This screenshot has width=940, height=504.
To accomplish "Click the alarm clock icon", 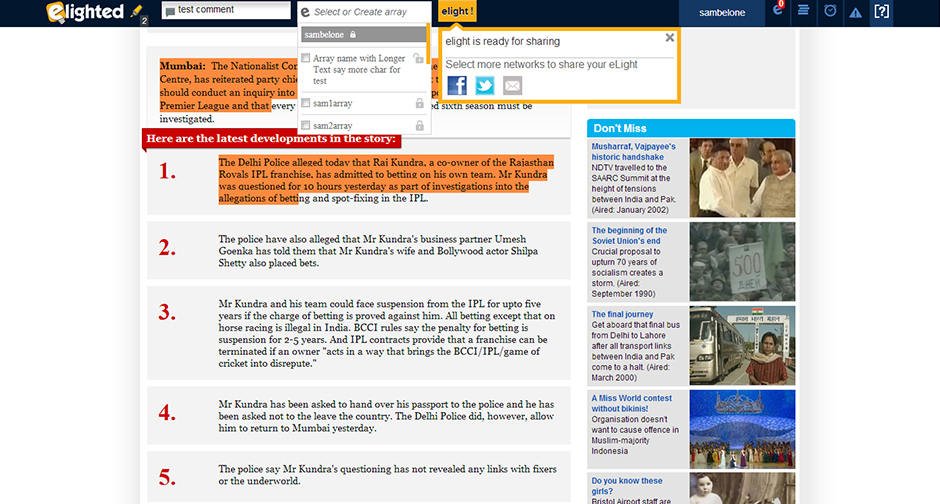I will point(830,10).
